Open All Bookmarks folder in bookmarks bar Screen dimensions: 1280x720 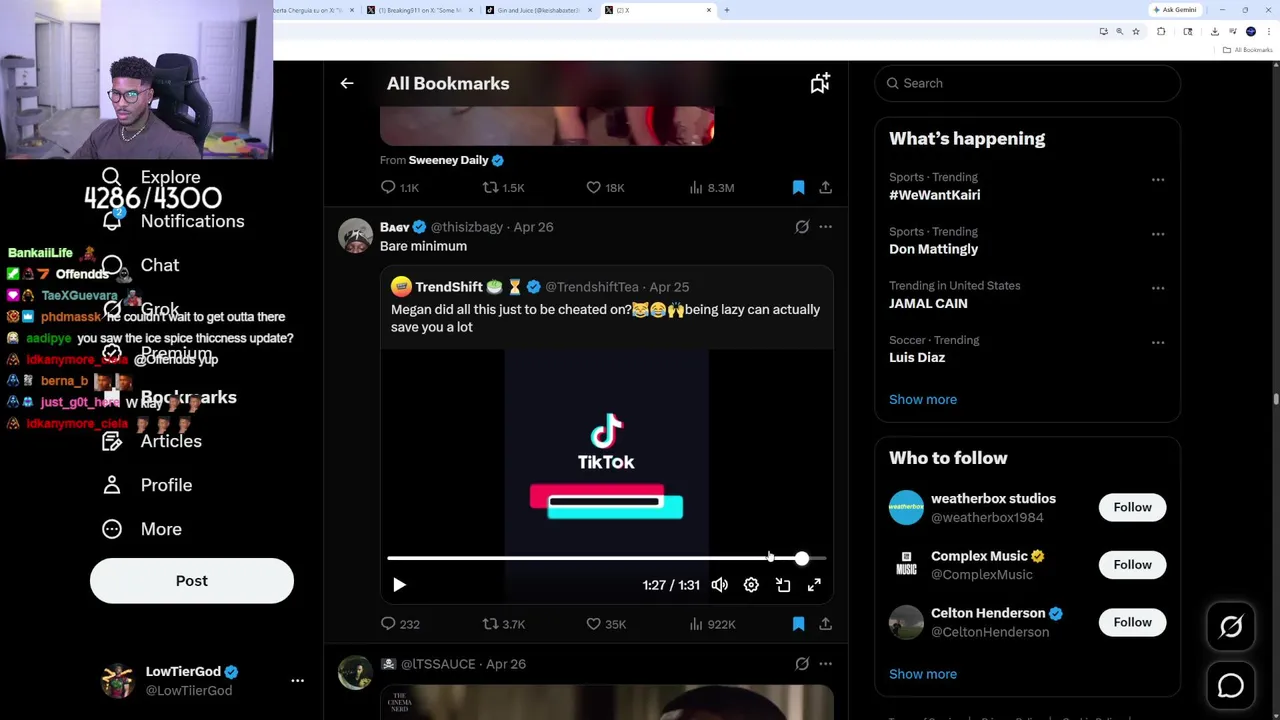(1249, 50)
